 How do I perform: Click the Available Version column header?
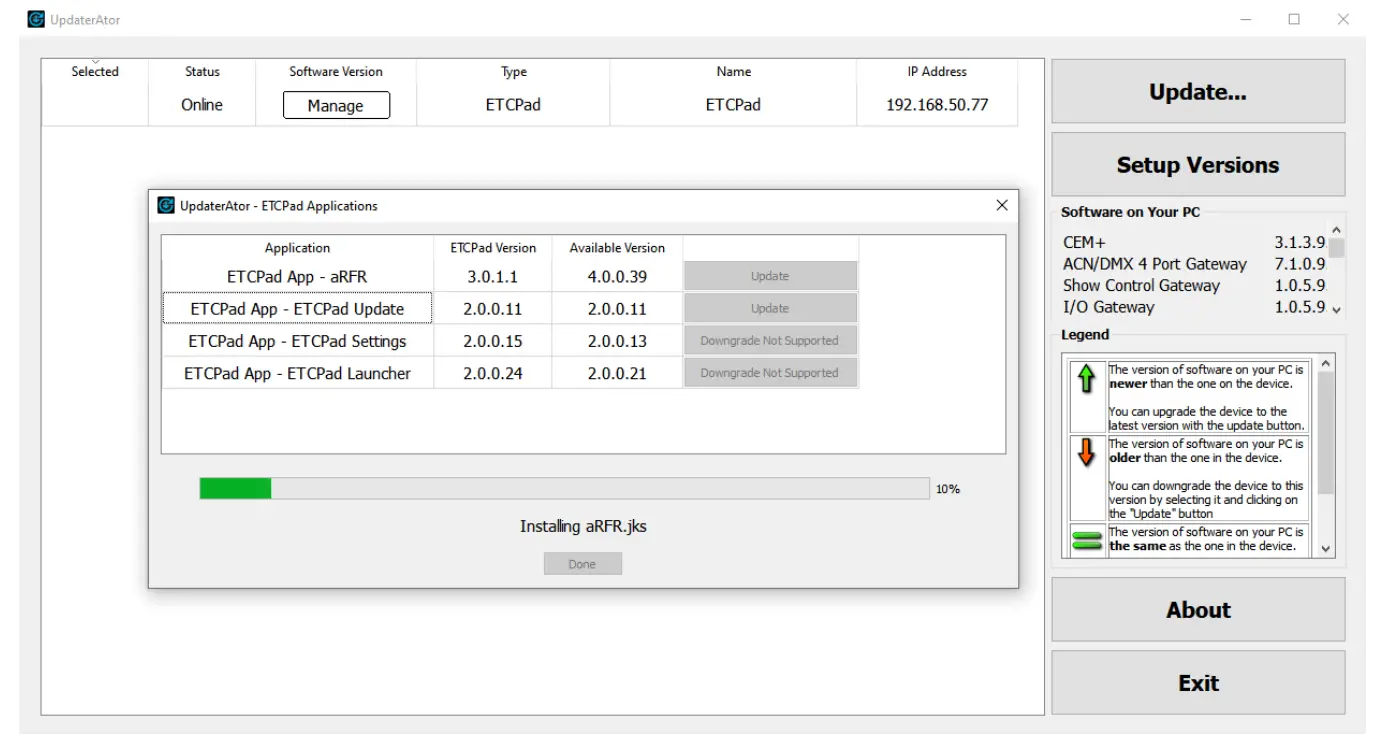coord(617,248)
